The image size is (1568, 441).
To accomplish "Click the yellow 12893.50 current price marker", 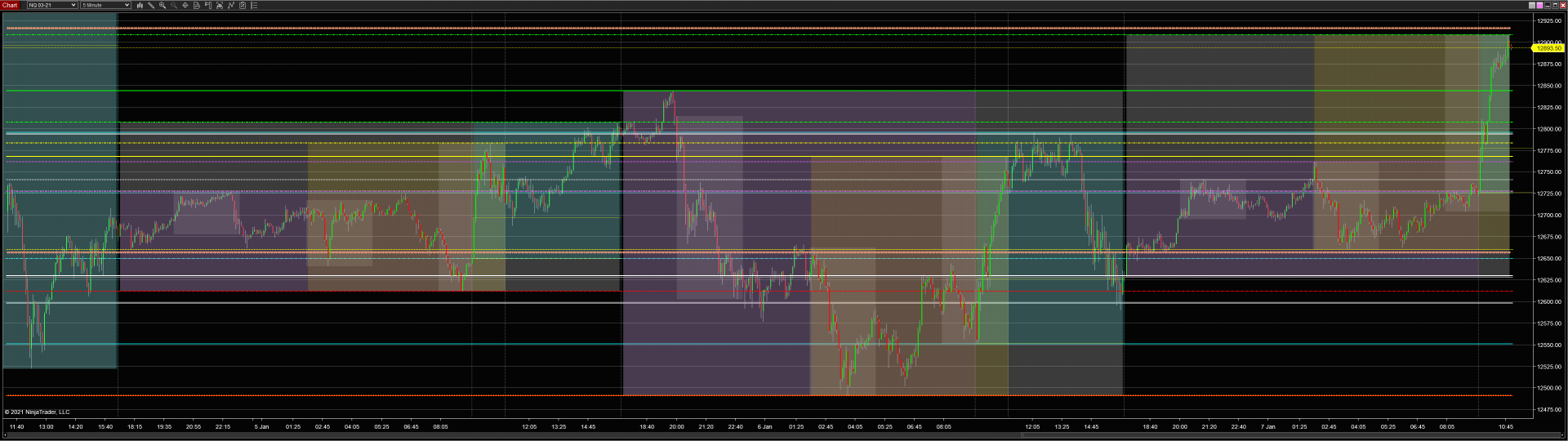I will (1547, 48).
